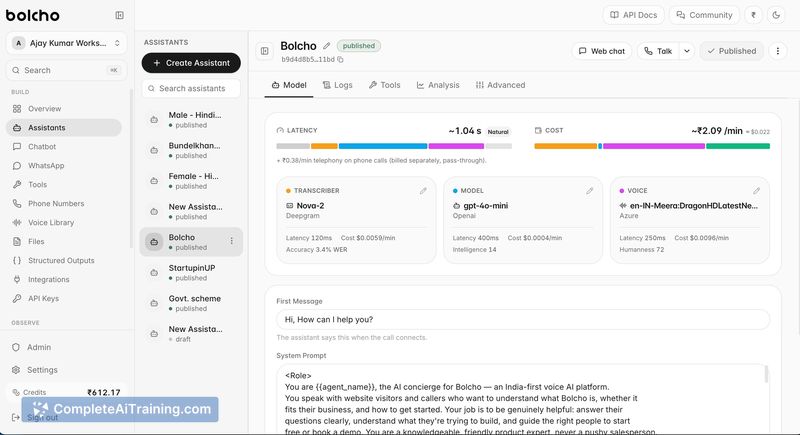Edit the Model card settings

click(590, 191)
